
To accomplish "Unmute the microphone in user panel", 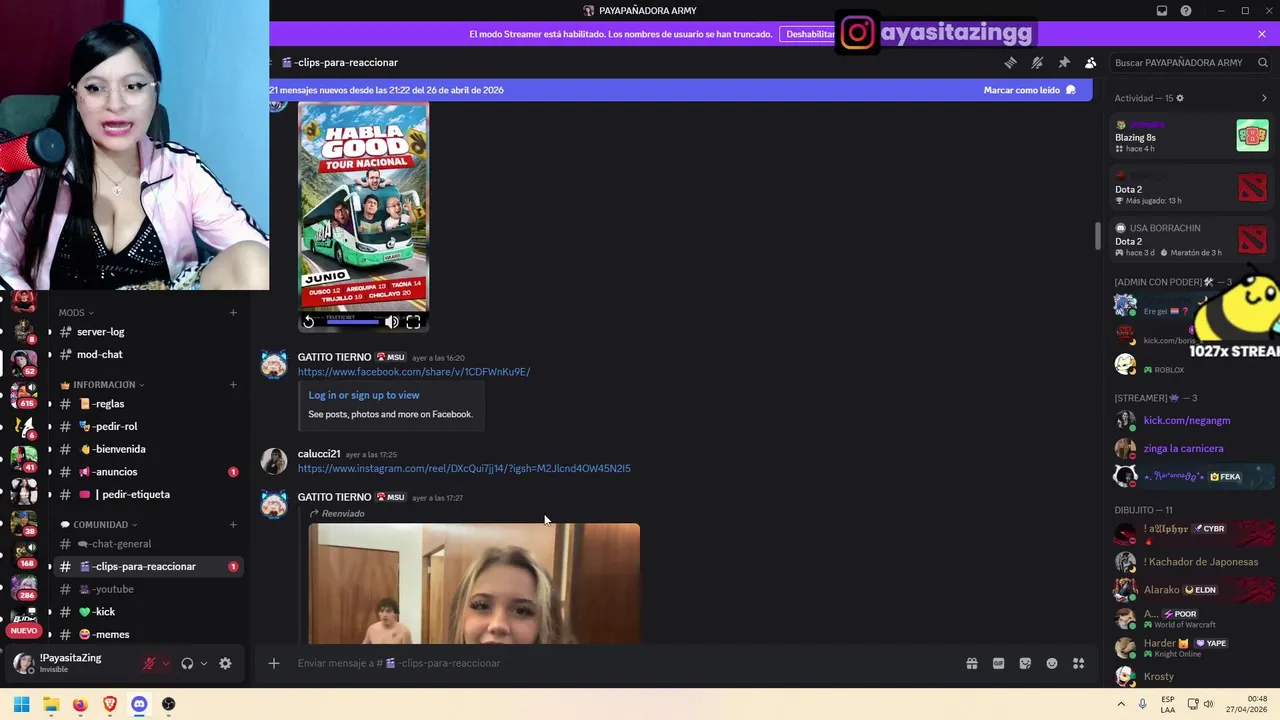I will coord(149,664).
